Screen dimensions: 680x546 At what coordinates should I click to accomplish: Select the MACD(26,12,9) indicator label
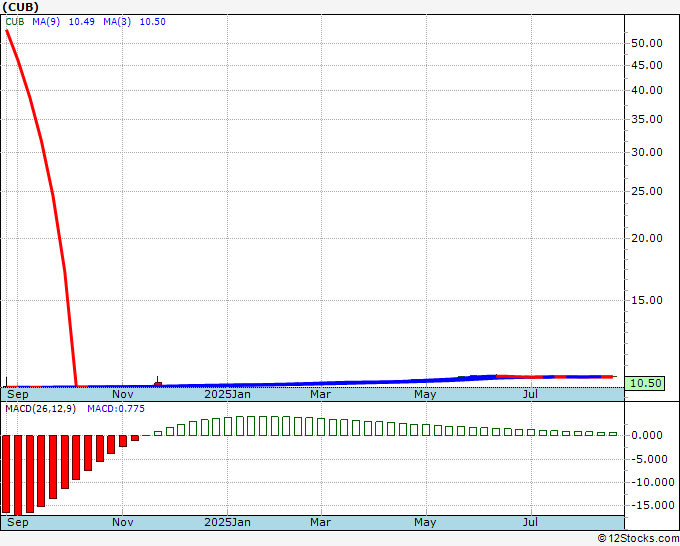coord(41,409)
